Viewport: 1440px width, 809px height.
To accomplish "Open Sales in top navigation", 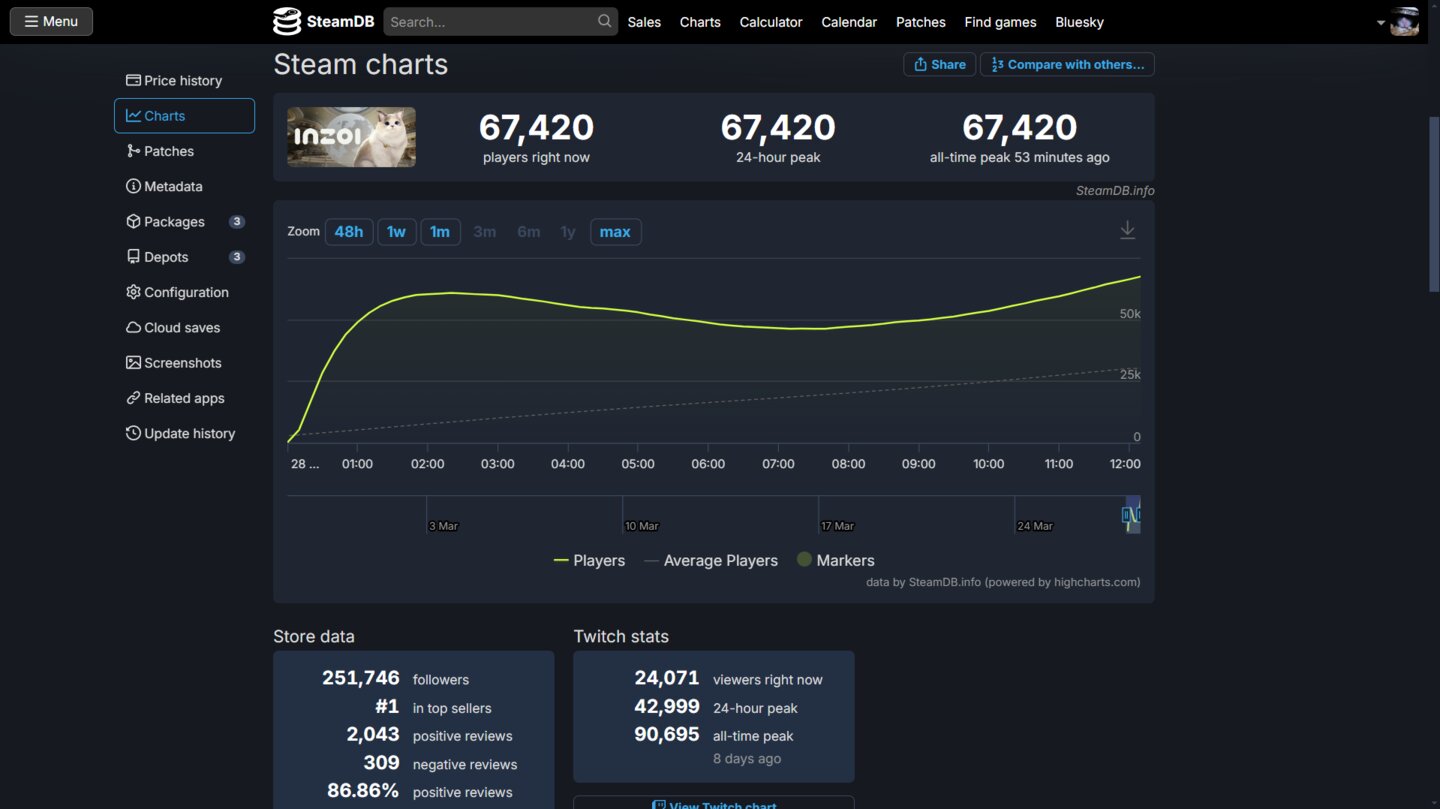I will [x=644, y=22].
